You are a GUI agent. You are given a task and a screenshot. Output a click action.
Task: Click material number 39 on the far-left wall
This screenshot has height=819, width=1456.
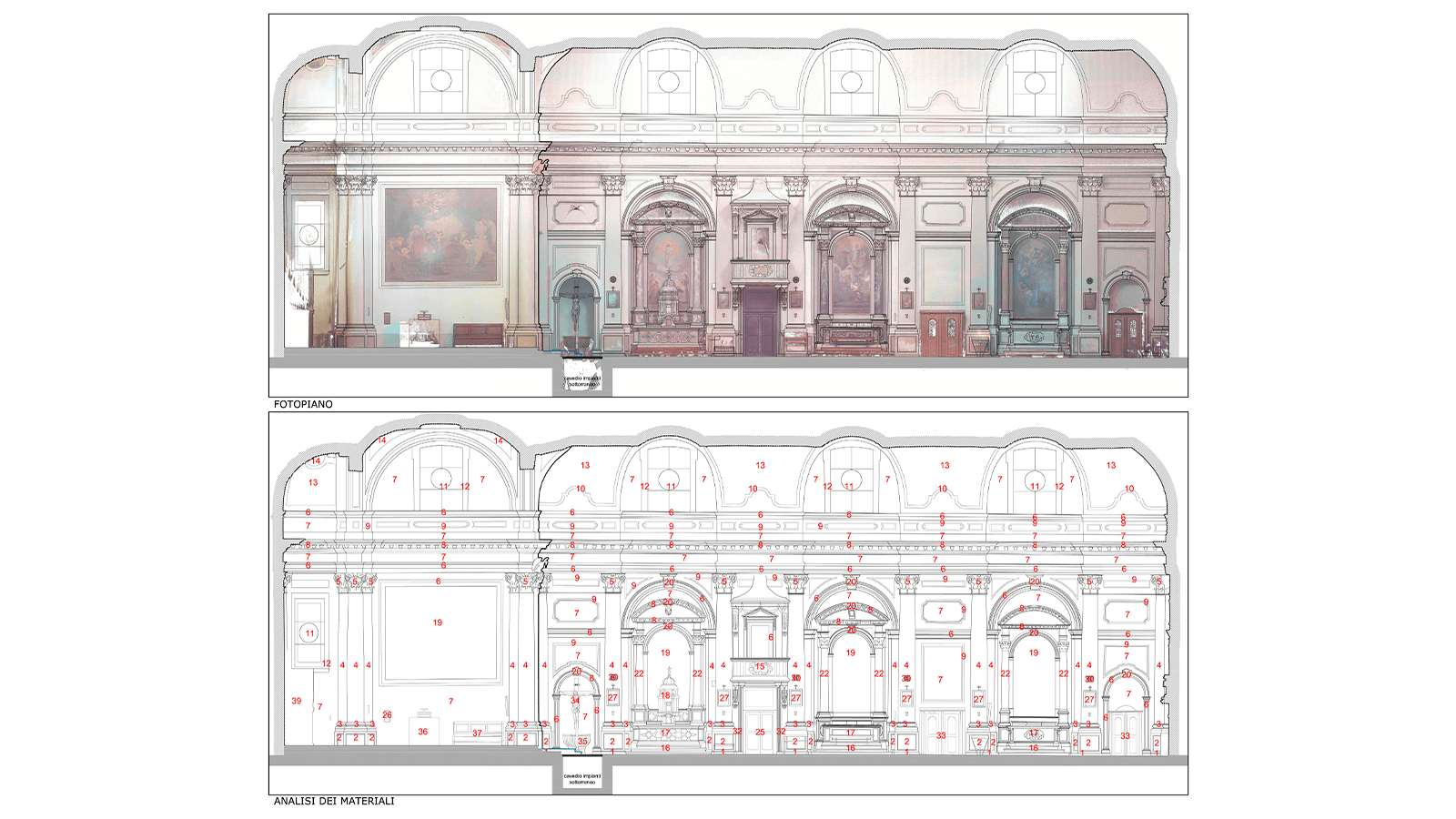(297, 701)
